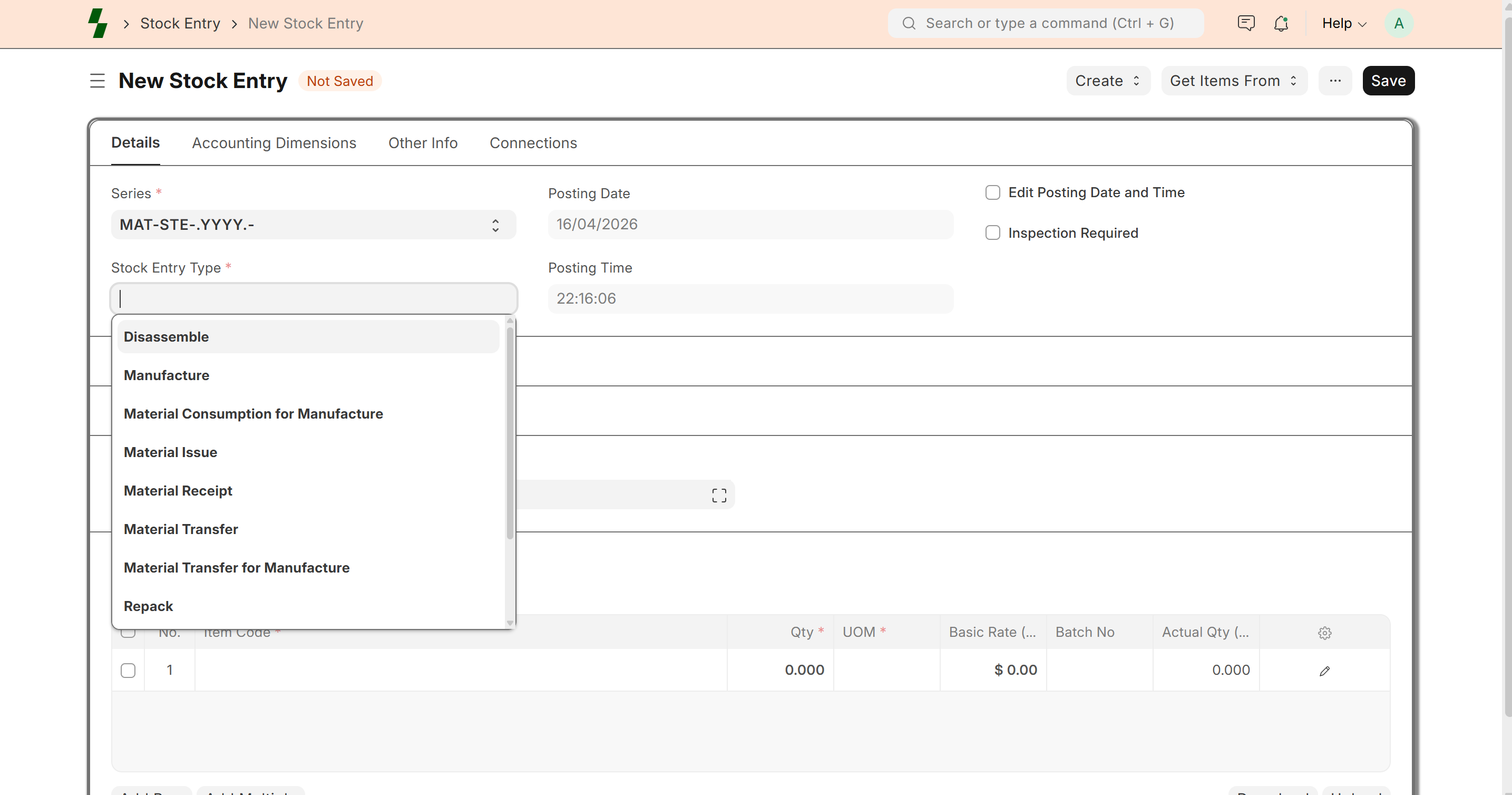
Task: Open the Create dropdown button
Action: pos(1108,81)
